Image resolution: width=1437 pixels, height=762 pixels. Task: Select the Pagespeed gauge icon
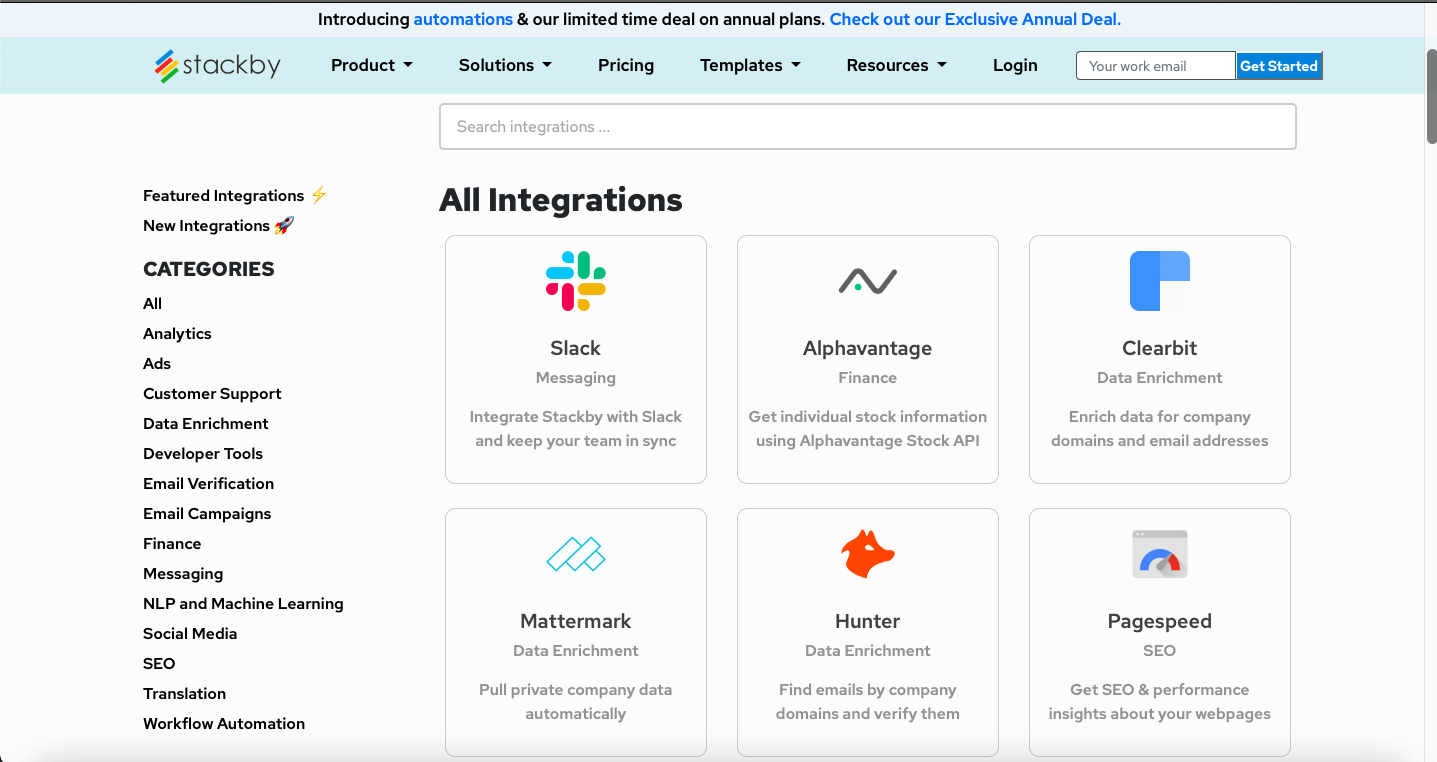1160,554
